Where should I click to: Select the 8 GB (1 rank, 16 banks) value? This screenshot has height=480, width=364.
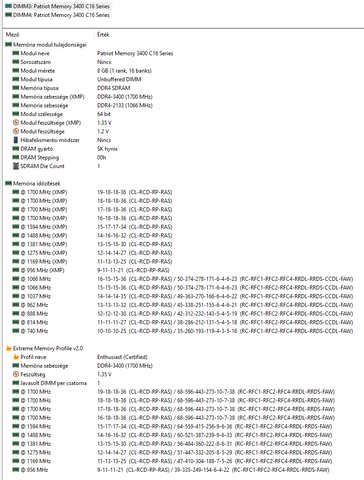(124, 71)
